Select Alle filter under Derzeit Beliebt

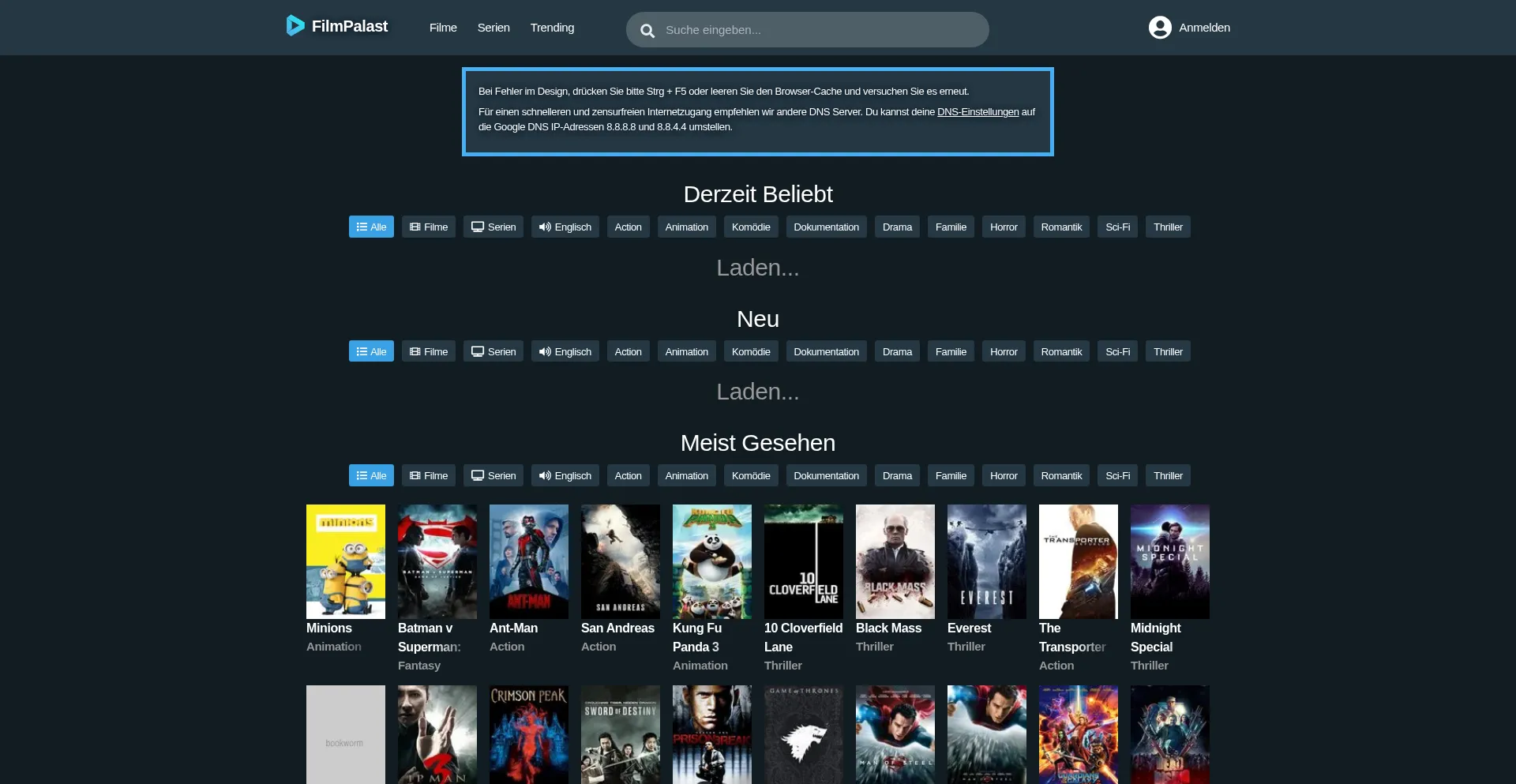371,227
